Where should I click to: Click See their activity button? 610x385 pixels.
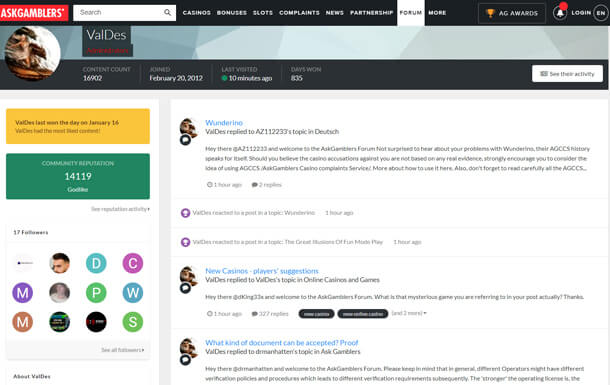(x=567, y=74)
